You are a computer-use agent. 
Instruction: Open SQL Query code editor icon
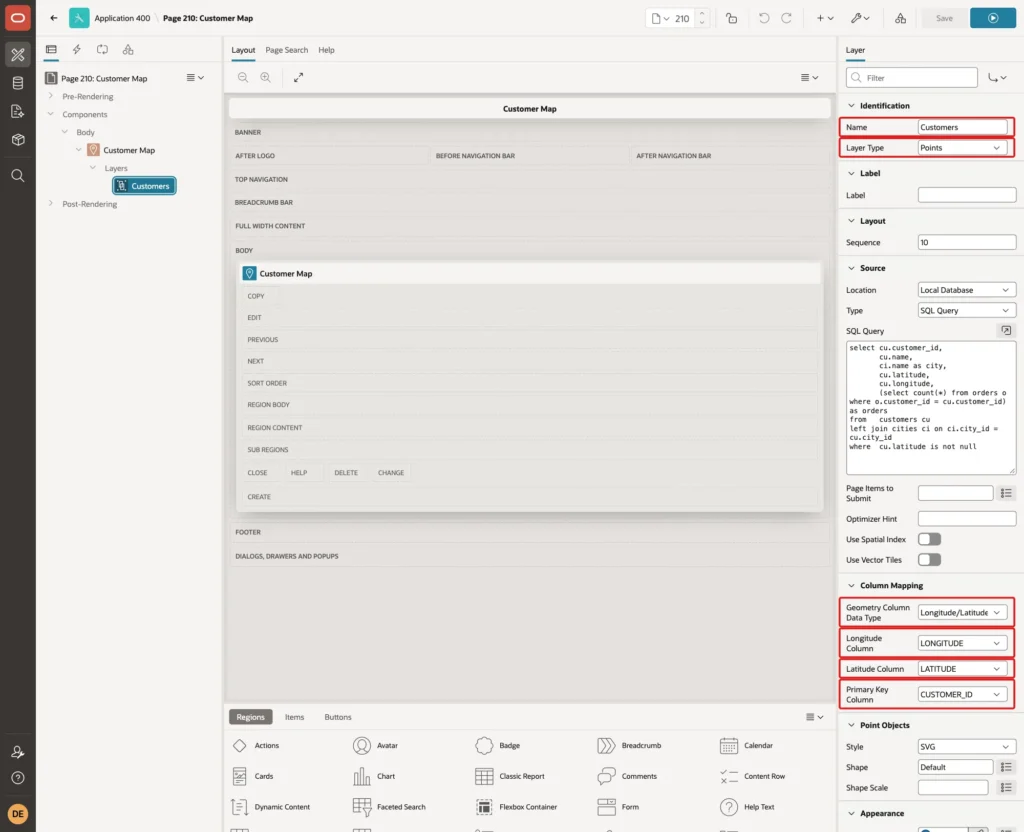pos(1006,330)
